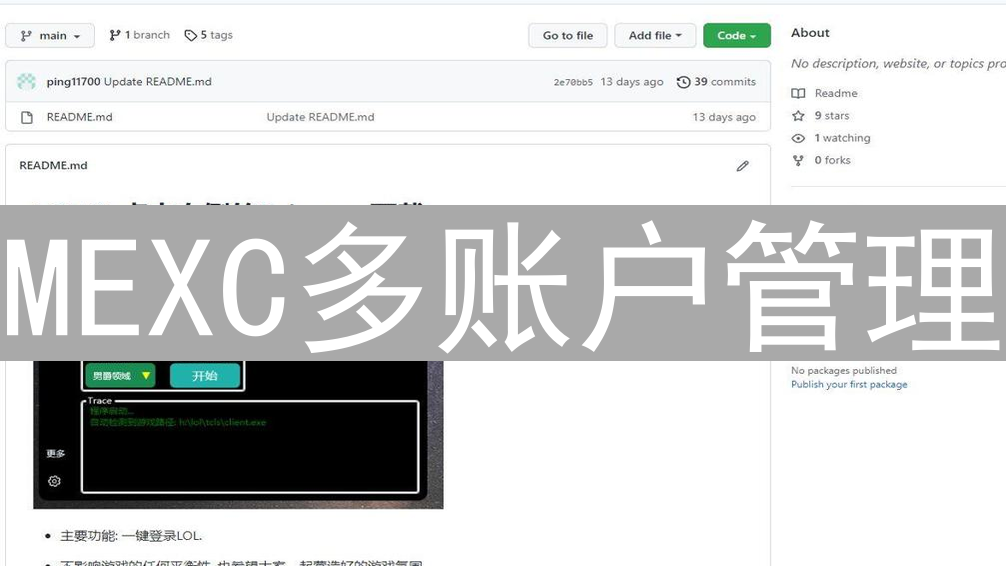Click the README.md panel header title
Viewport: 1006px width, 566px height.
(x=53, y=165)
